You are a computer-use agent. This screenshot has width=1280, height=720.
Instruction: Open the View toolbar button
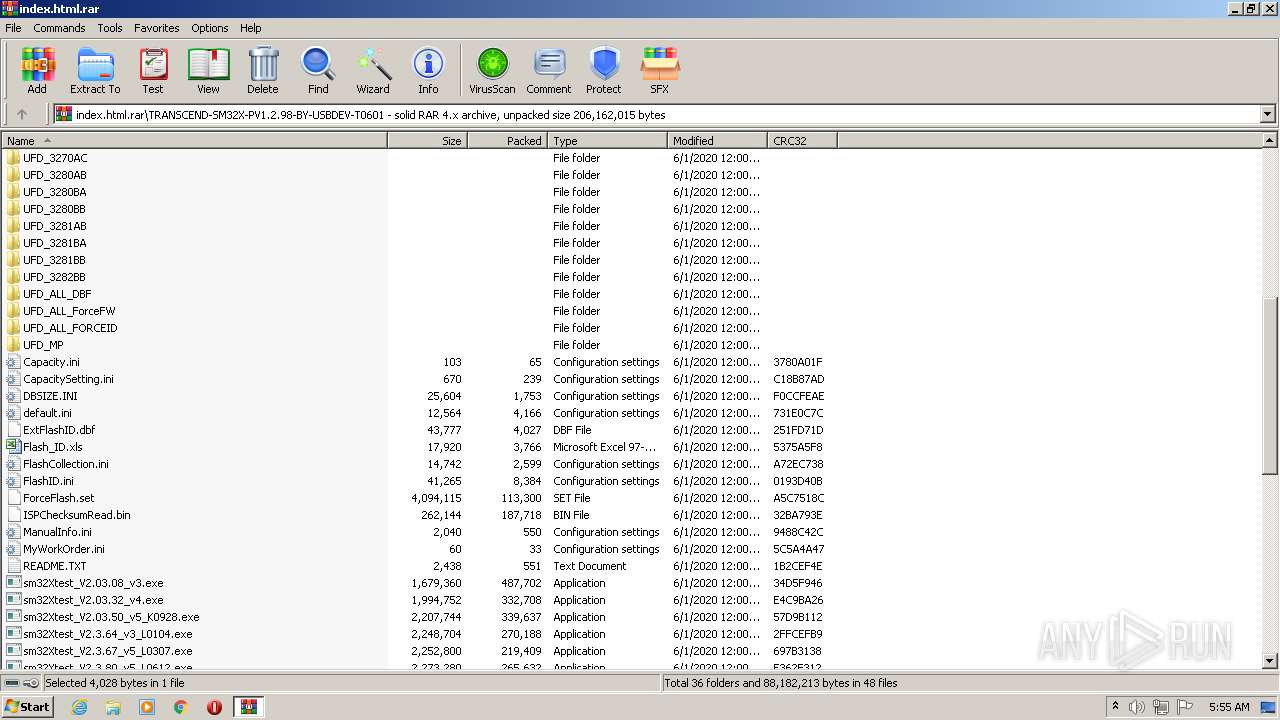[208, 71]
